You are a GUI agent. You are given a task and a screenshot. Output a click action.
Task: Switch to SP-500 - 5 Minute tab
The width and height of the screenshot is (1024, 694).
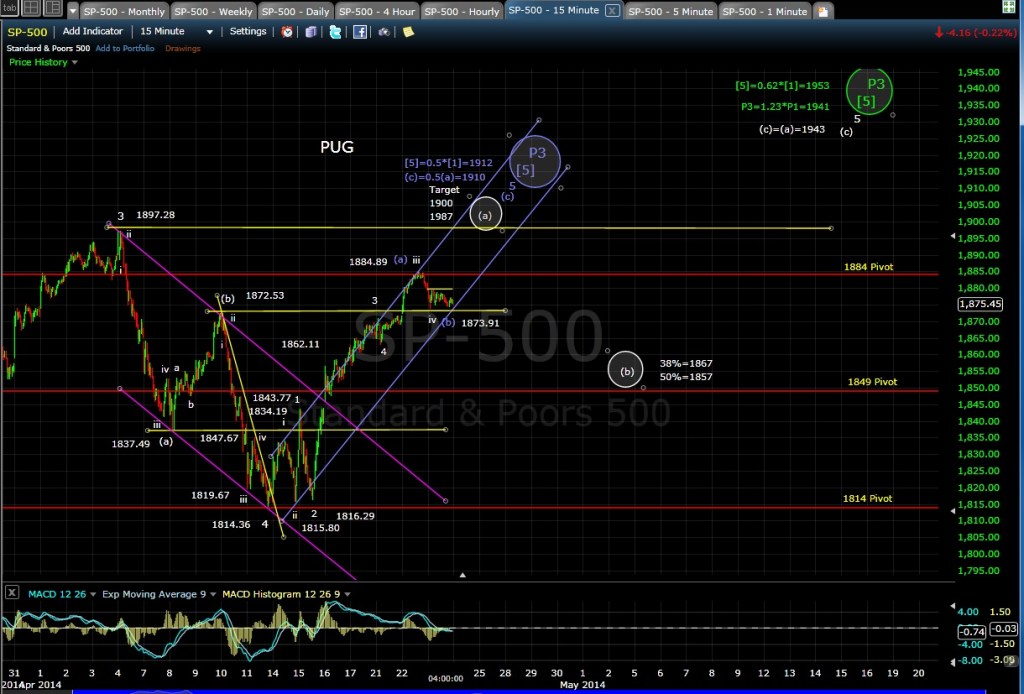point(671,11)
